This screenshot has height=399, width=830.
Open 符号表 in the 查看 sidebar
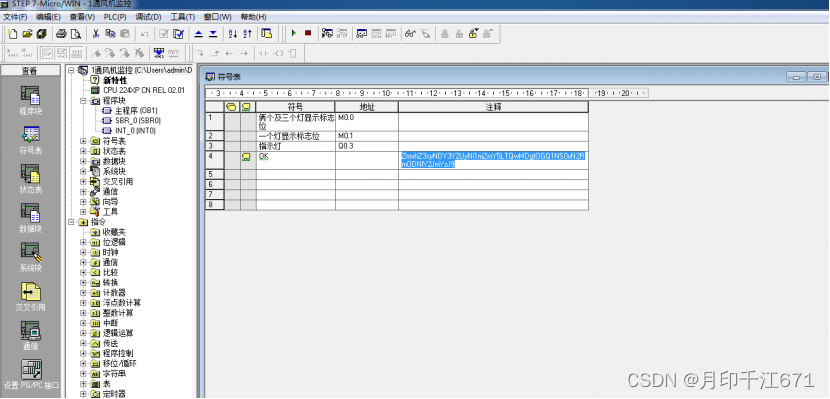pos(31,140)
